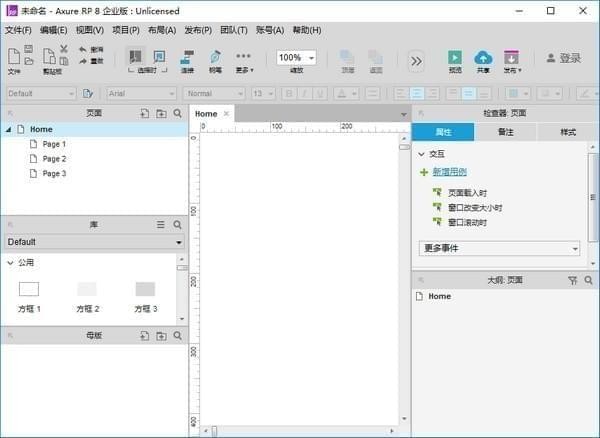Click the 登录 login button
This screenshot has width=600, height=438.
click(563, 58)
